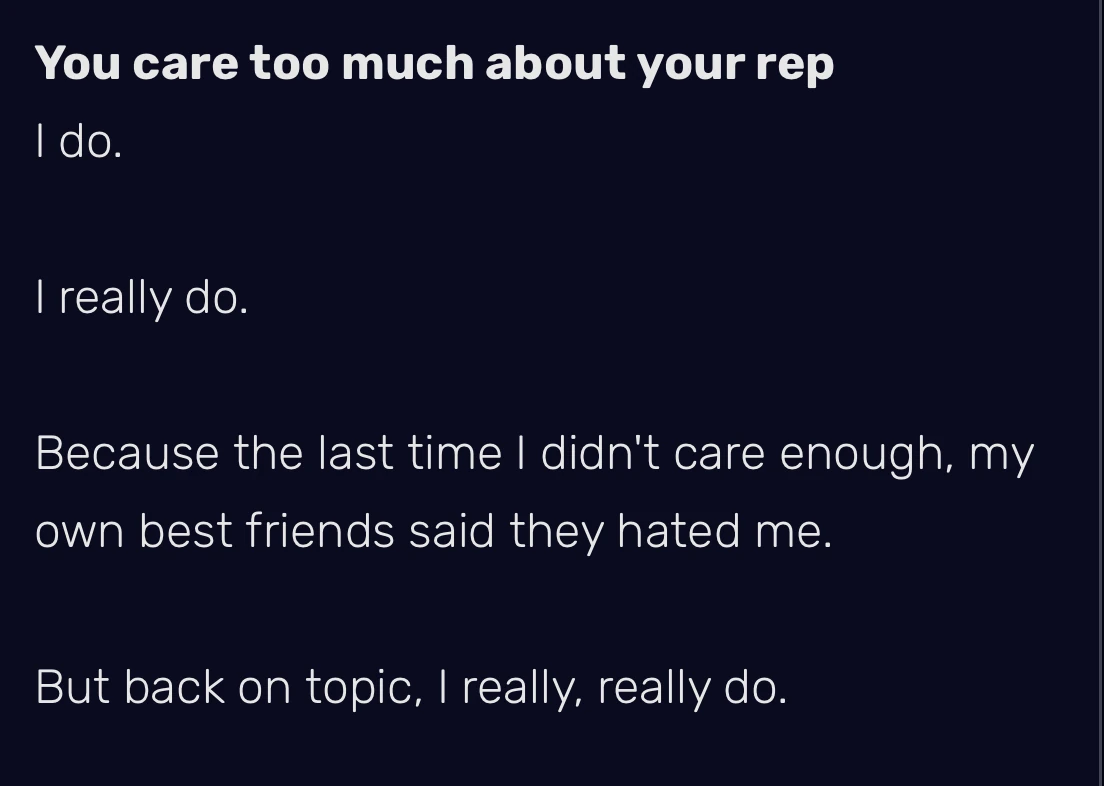Image resolution: width=1104 pixels, height=786 pixels.
Task: Click the word 'friends' in the text
Action: (320, 530)
